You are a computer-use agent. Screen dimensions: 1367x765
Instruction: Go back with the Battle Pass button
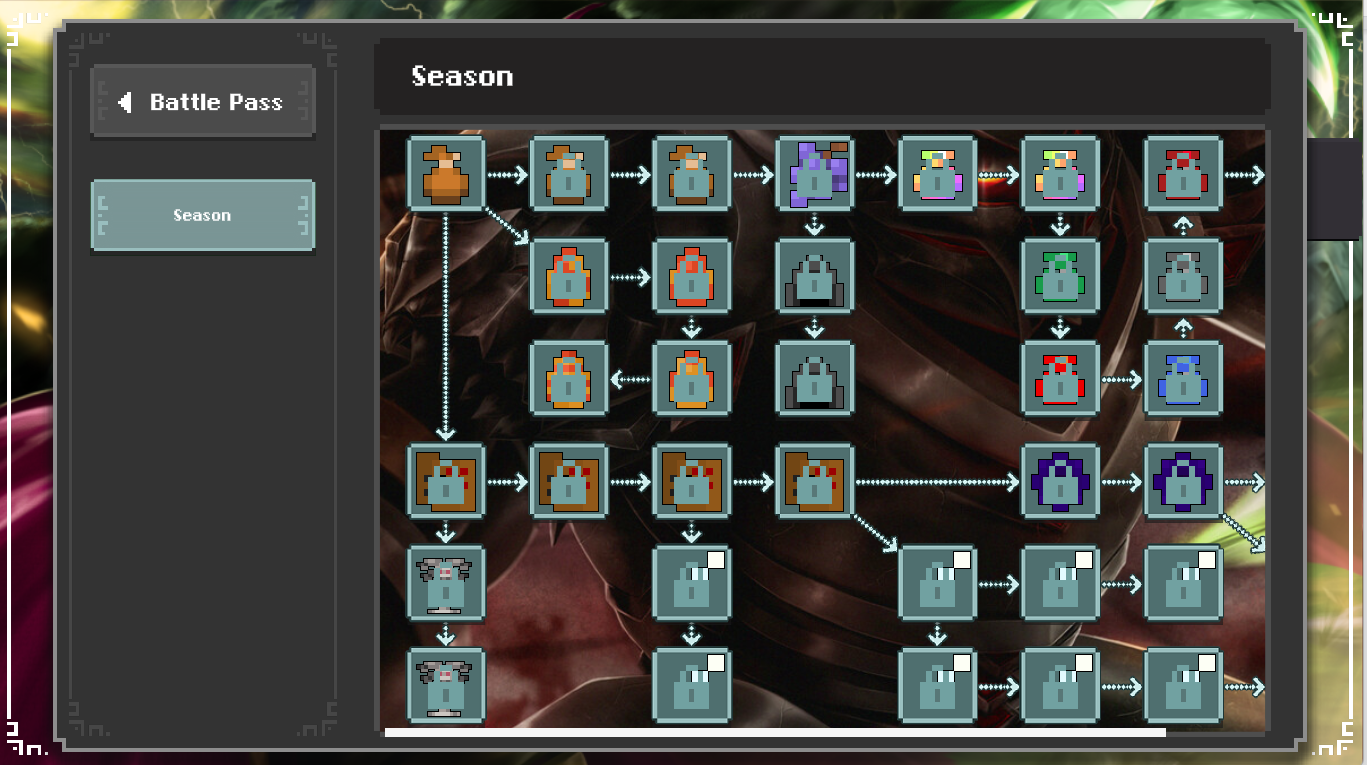203,101
